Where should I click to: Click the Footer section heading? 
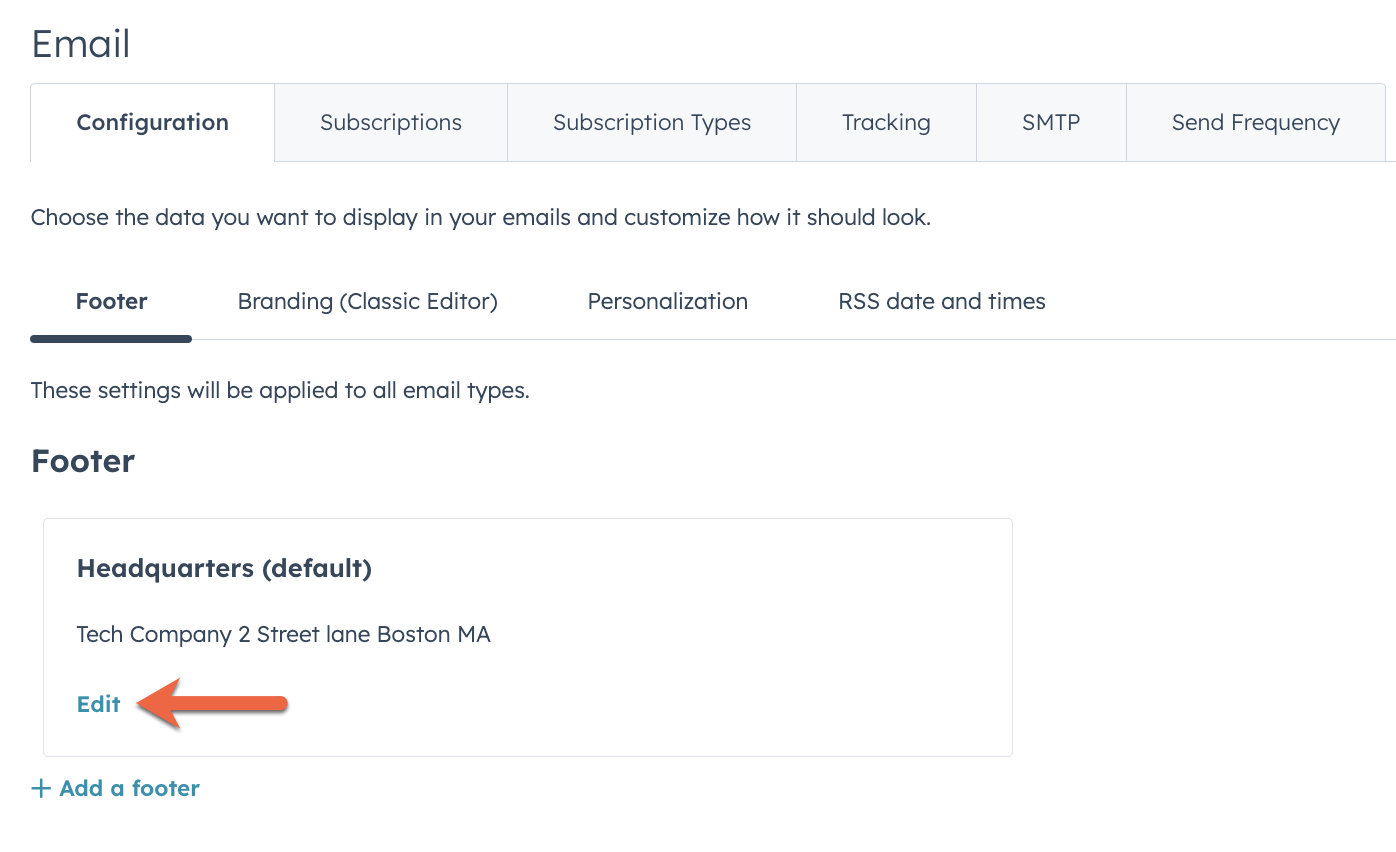(82, 461)
